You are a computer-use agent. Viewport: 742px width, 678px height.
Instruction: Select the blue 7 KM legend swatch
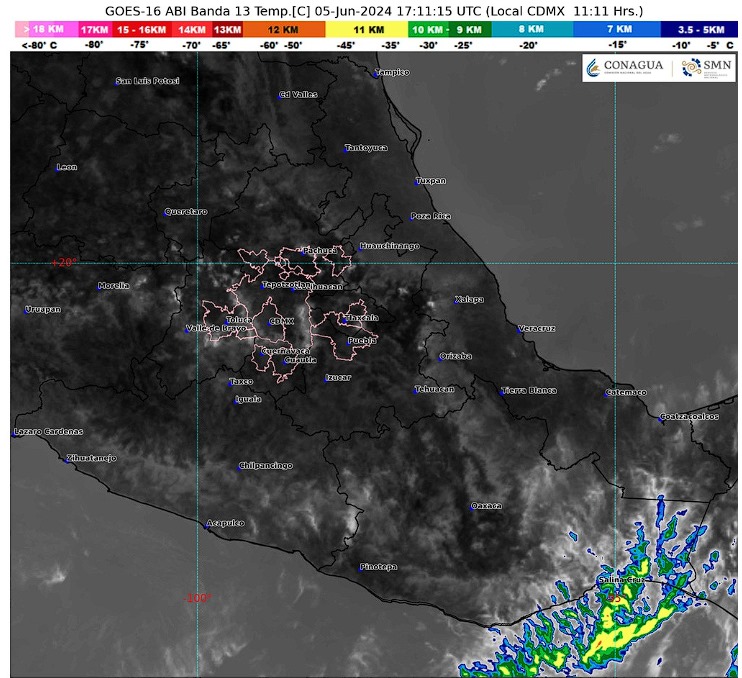point(617,31)
